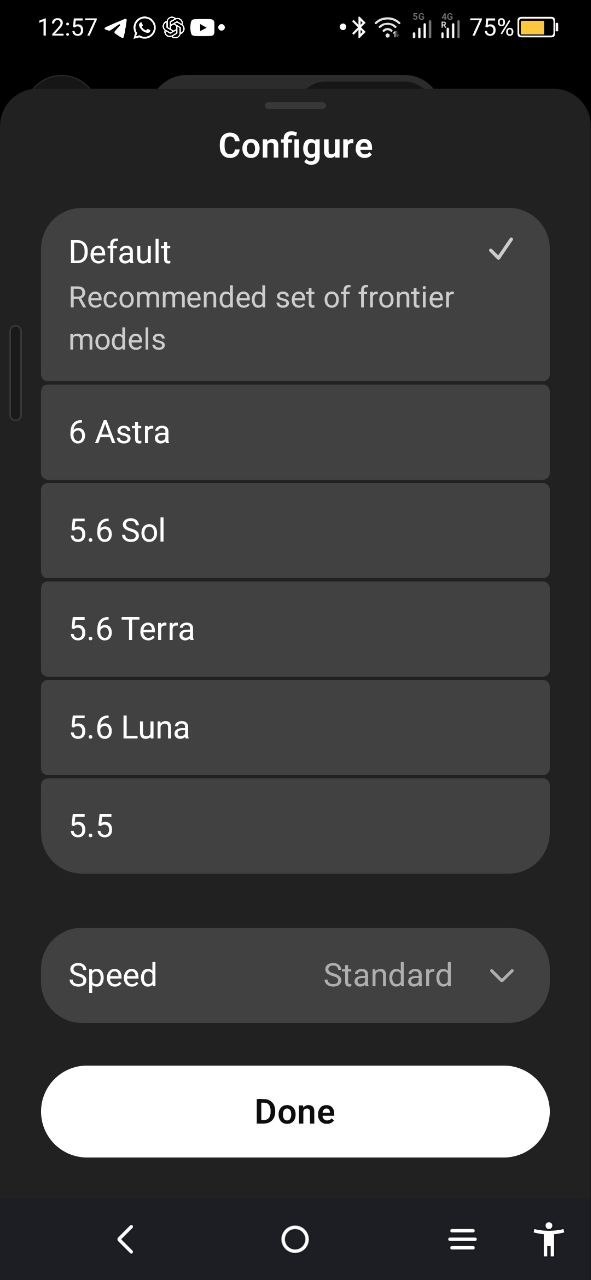Pick 5.6 Terra from model list
This screenshot has height=1280, width=591.
(295, 629)
